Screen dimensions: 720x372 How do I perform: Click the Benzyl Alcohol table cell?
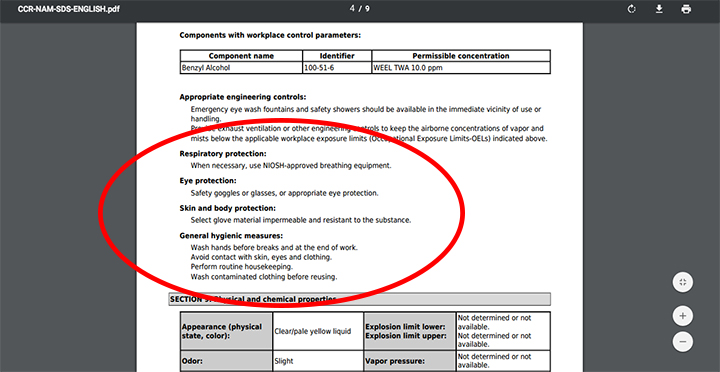point(241,68)
